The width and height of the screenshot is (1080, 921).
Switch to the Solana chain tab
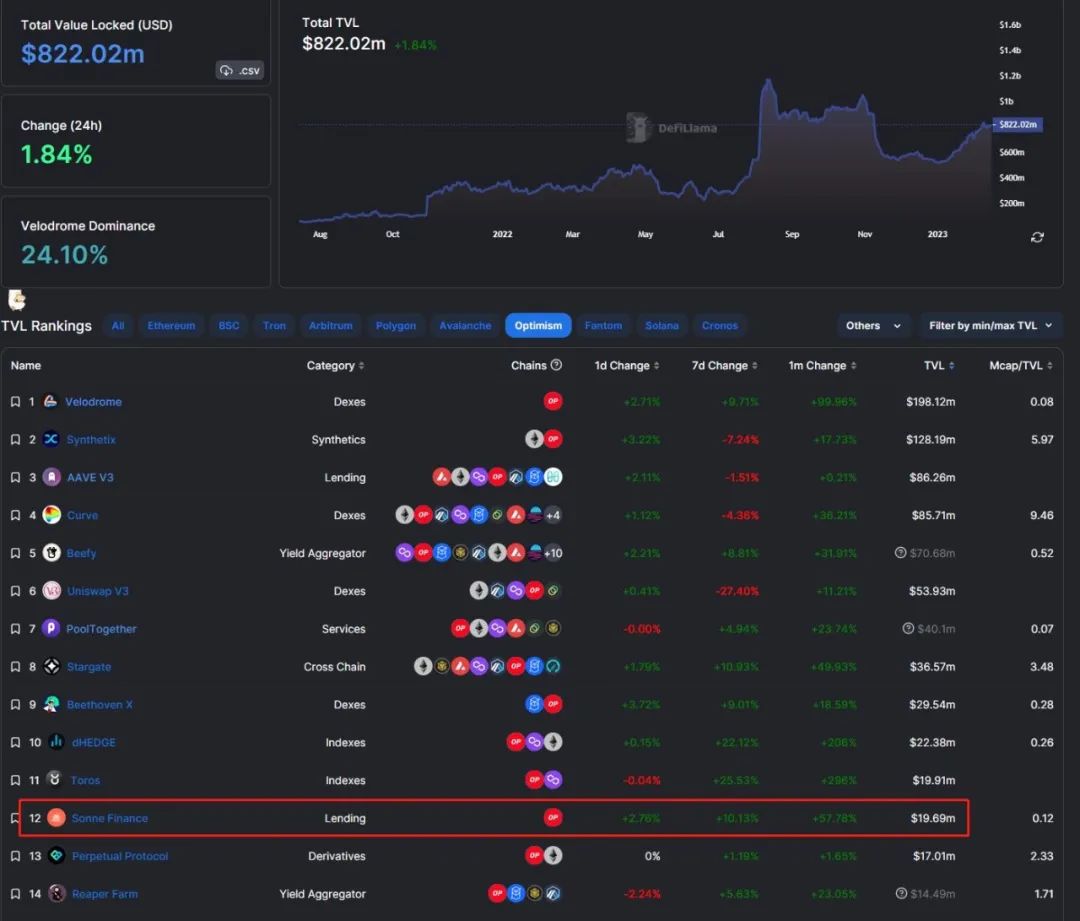(x=662, y=325)
